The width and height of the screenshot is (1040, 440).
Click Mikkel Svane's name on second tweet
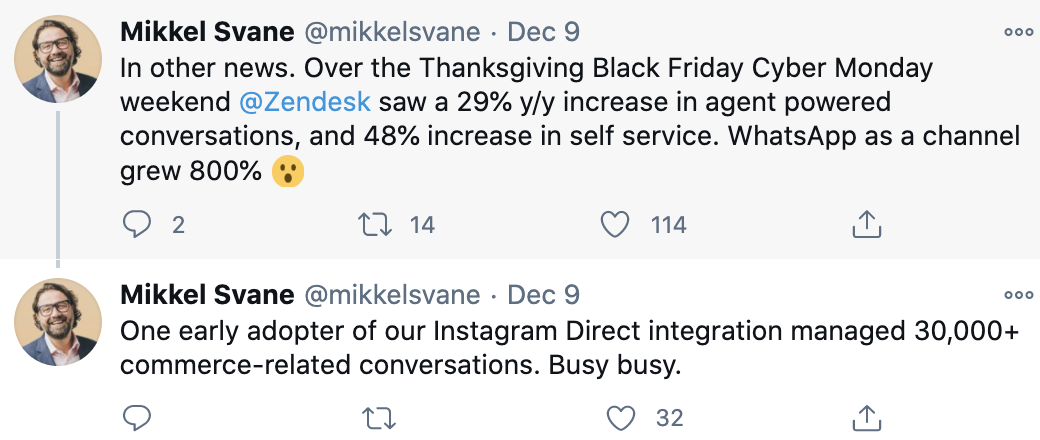(x=207, y=296)
